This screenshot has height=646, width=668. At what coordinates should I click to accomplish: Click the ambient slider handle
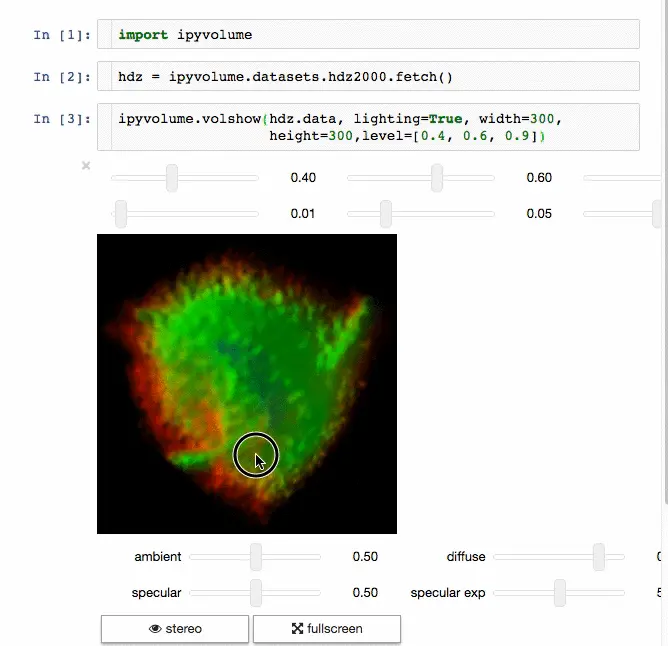pos(256,557)
